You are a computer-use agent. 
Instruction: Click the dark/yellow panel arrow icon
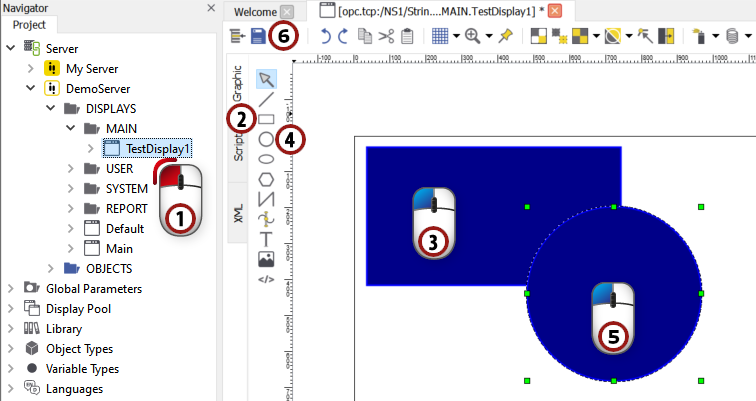point(666,36)
